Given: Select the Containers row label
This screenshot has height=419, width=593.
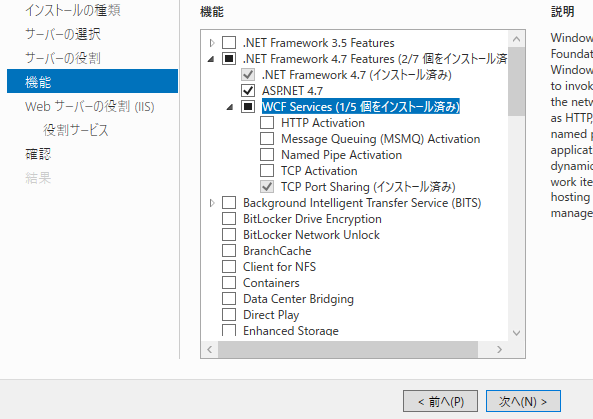Looking at the screenshot, I should [271, 283].
